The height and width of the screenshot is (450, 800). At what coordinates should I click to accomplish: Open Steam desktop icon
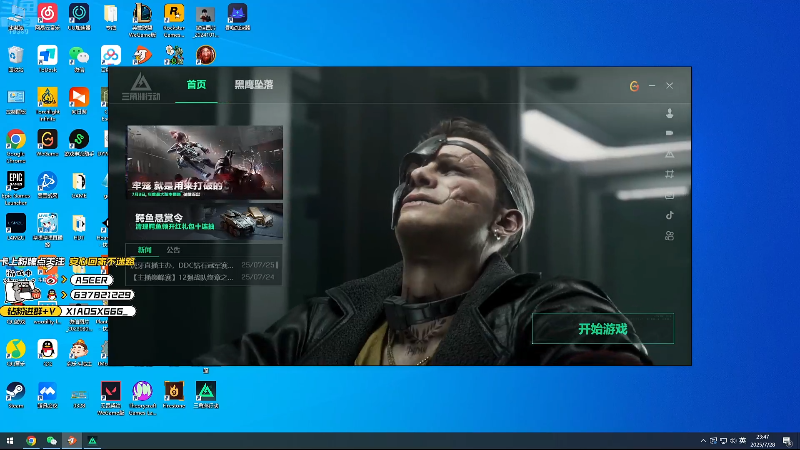[x=16, y=395]
